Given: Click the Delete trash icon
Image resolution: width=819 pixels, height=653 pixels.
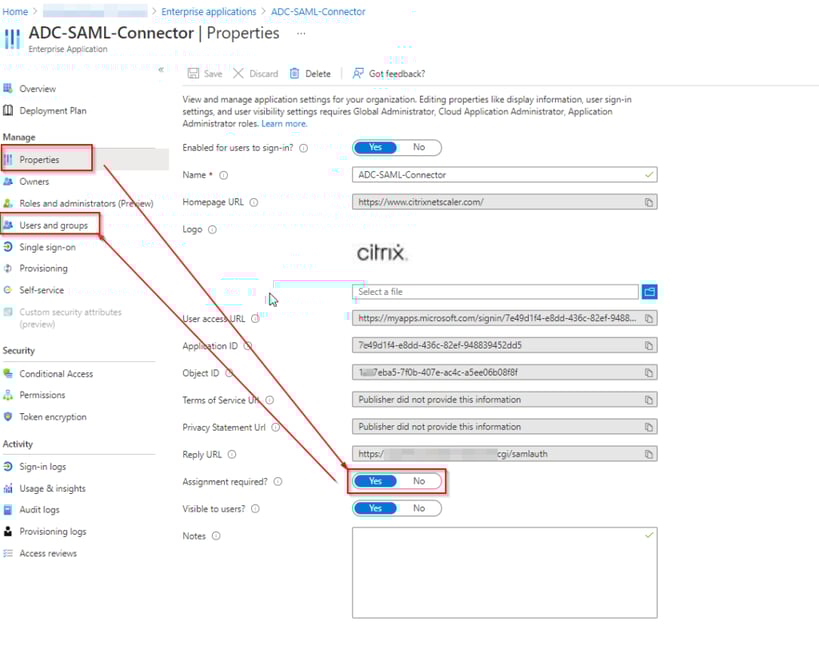Looking at the screenshot, I should (x=295, y=74).
